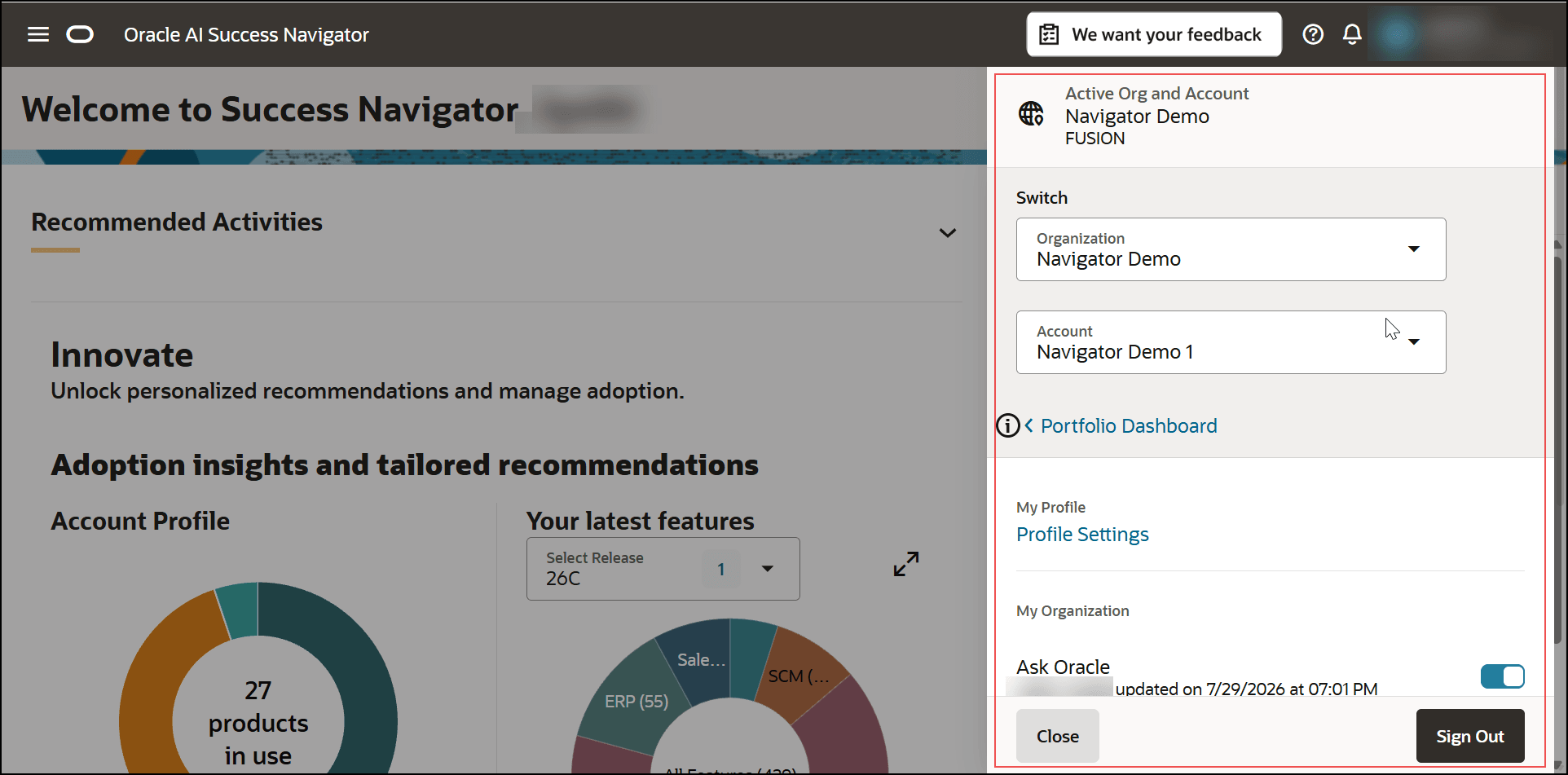Click the 'Your latest features' heading
This screenshot has height=775, width=1568.
(x=640, y=521)
